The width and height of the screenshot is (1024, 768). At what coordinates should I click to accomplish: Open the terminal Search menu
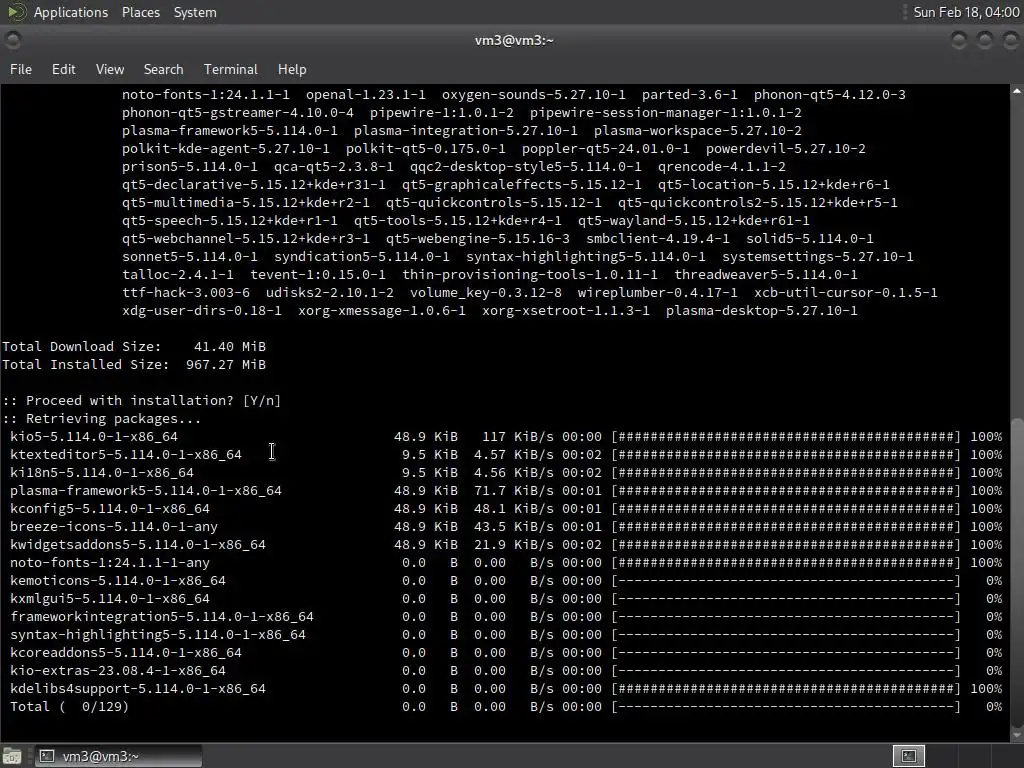[163, 69]
